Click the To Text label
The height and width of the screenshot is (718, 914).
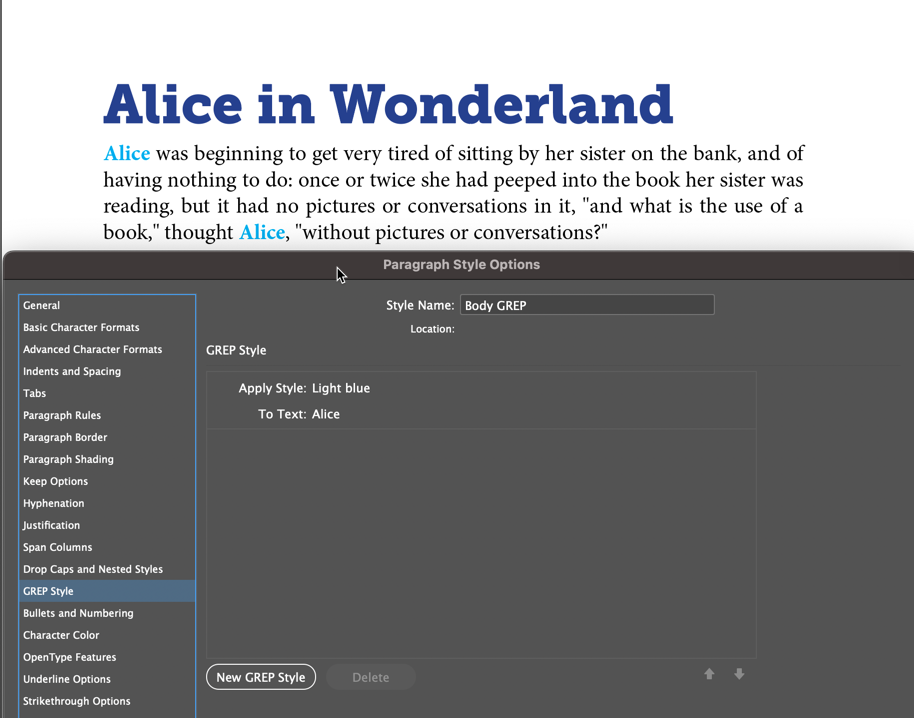pos(282,414)
